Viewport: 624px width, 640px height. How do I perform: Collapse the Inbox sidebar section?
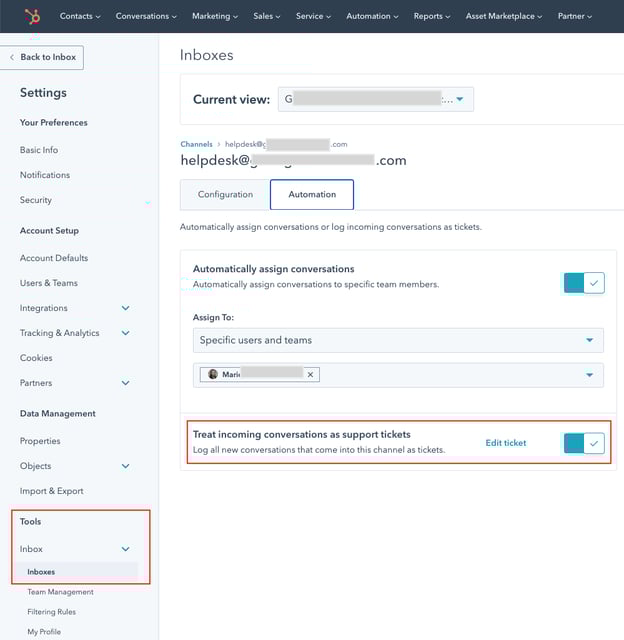coord(125,549)
